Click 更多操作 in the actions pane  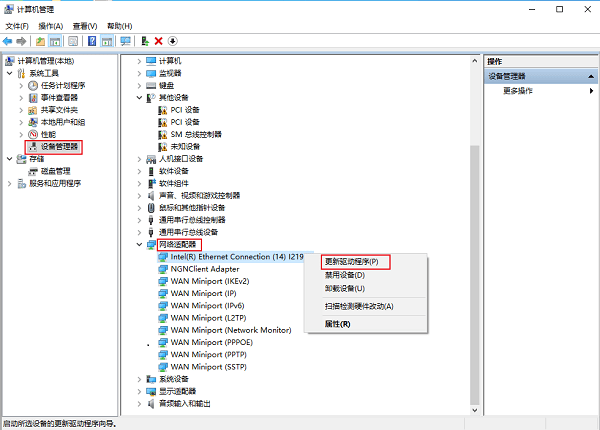(x=518, y=91)
